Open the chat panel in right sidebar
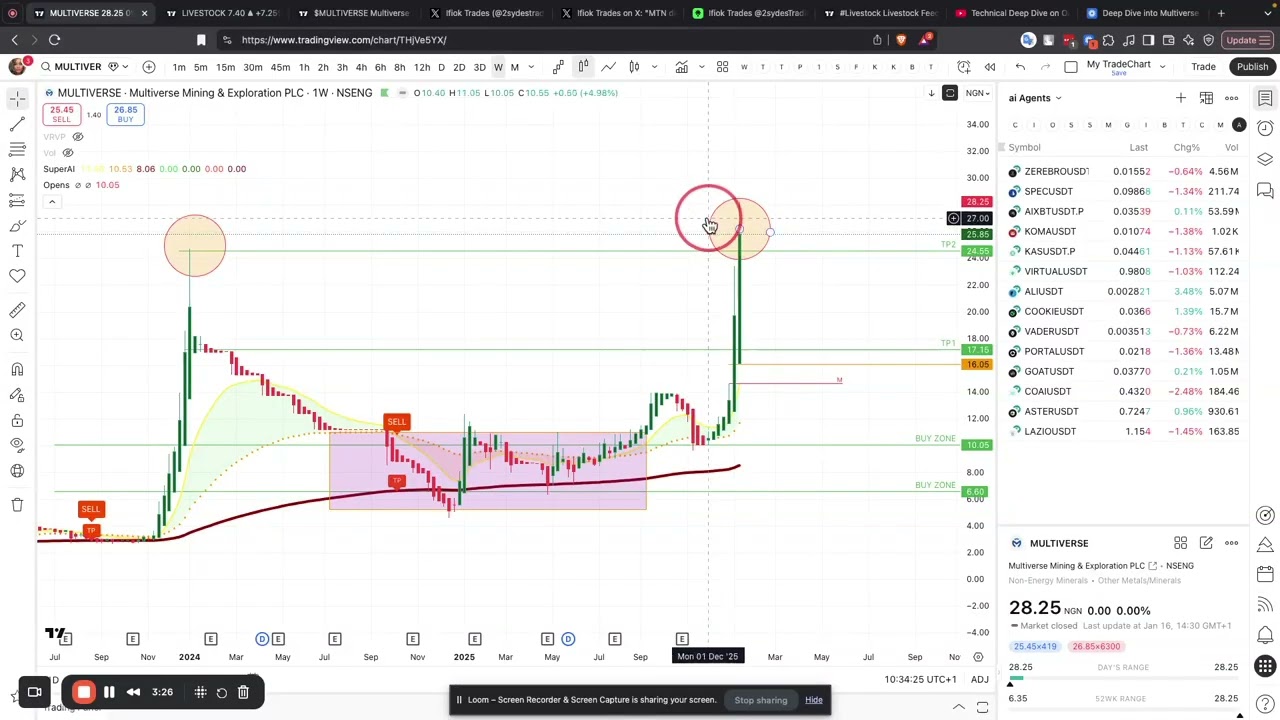This screenshot has height=720, width=1280. [x=1265, y=190]
